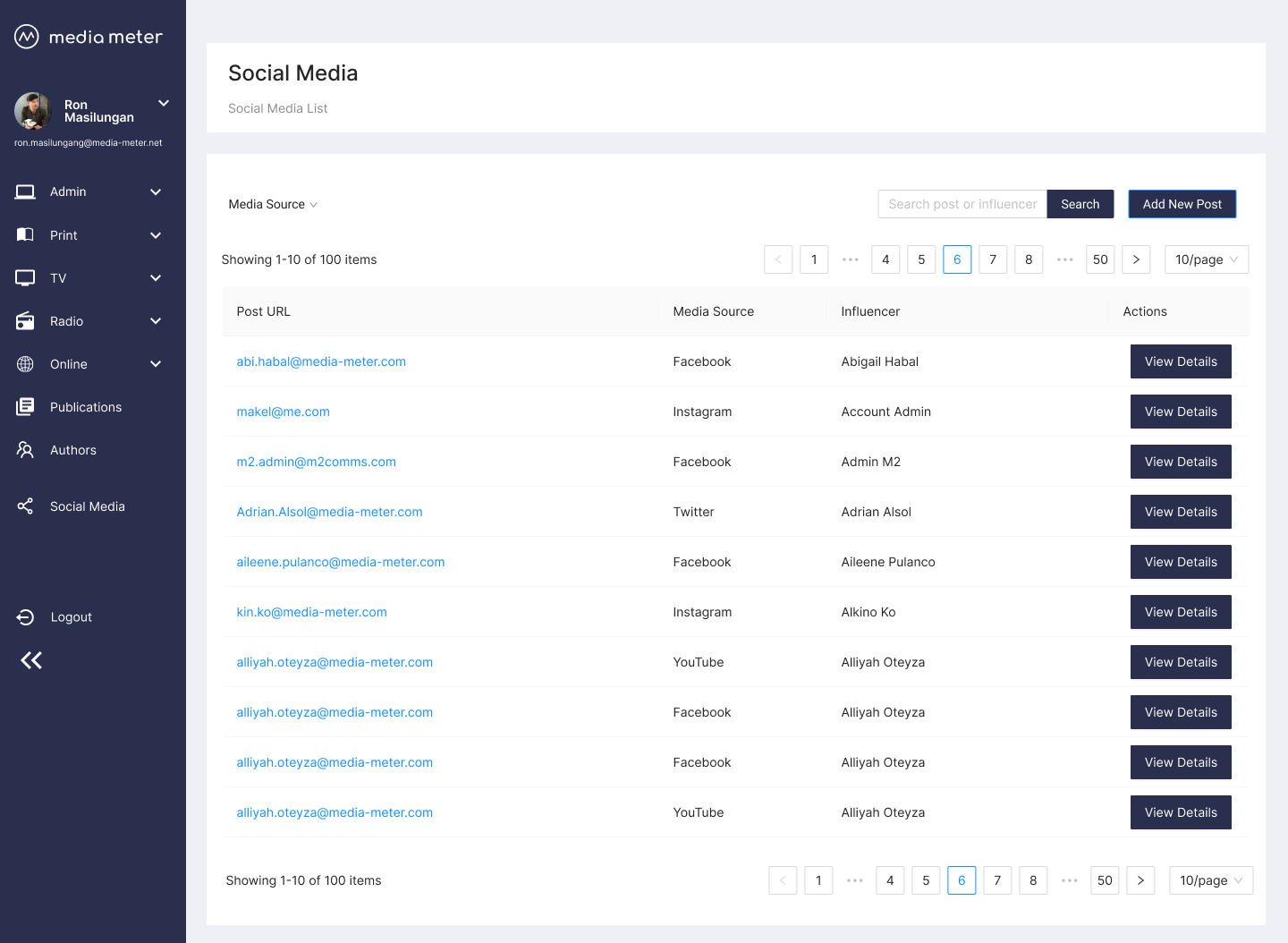This screenshot has width=1288, height=943.
Task: Click the Admin laptop icon in sidebar
Action: click(x=25, y=191)
